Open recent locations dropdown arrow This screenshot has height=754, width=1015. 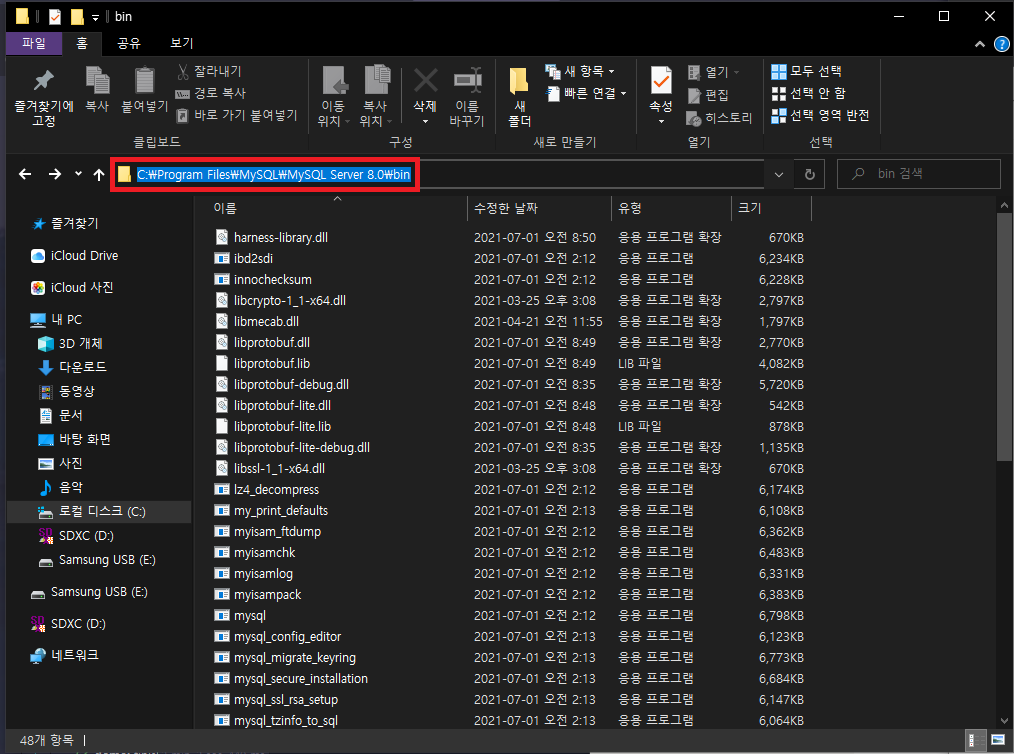coord(78,173)
